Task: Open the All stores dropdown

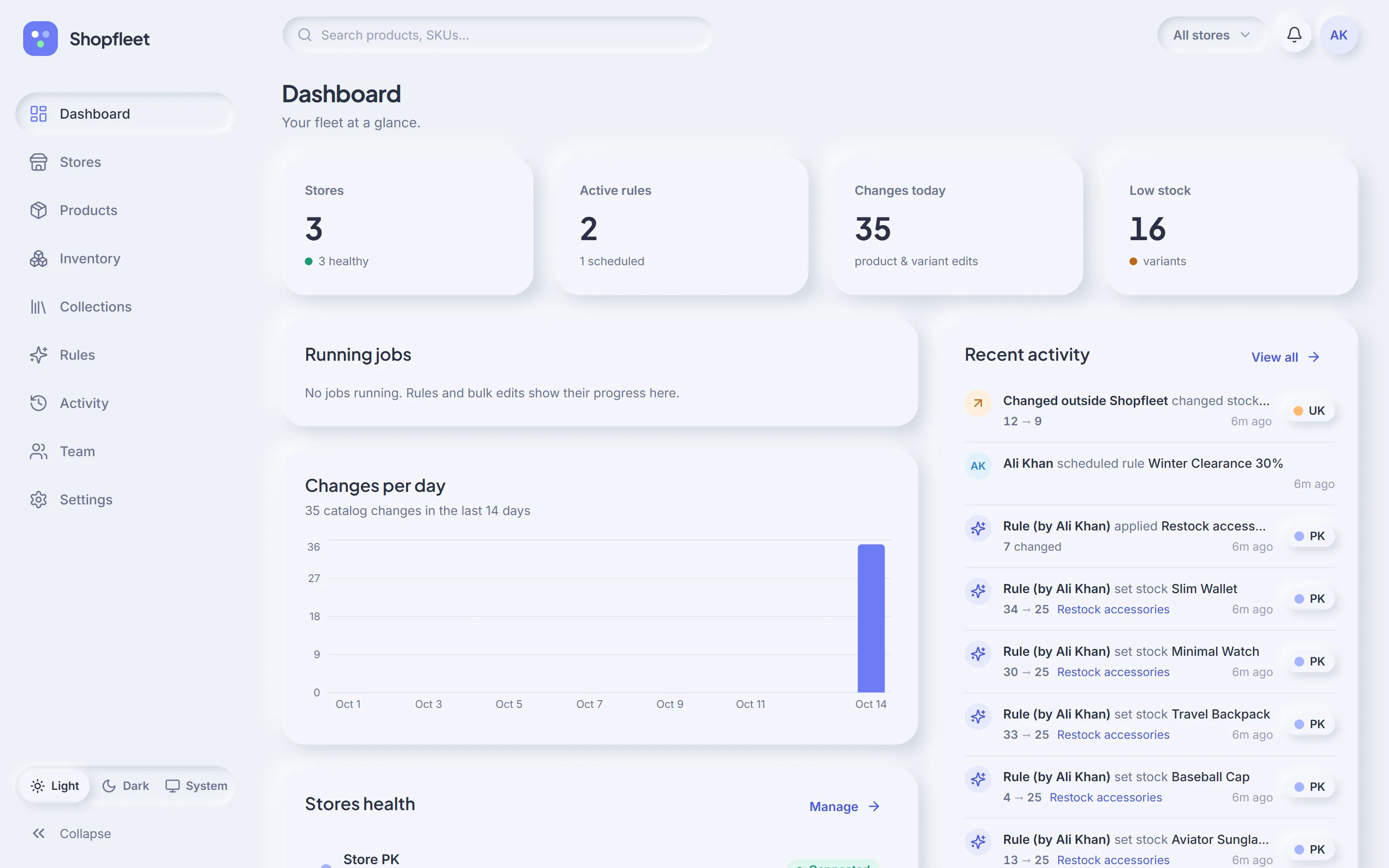Action: [1212, 35]
